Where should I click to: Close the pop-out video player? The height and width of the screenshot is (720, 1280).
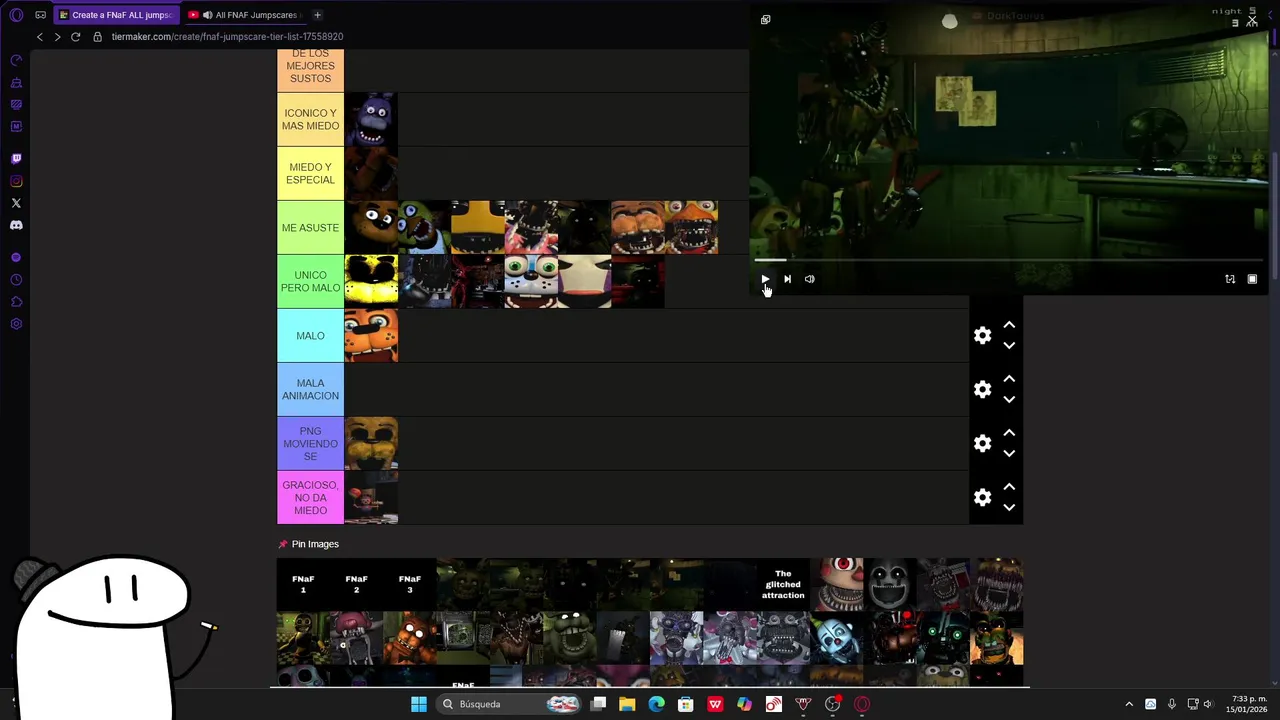coord(1252,20)
